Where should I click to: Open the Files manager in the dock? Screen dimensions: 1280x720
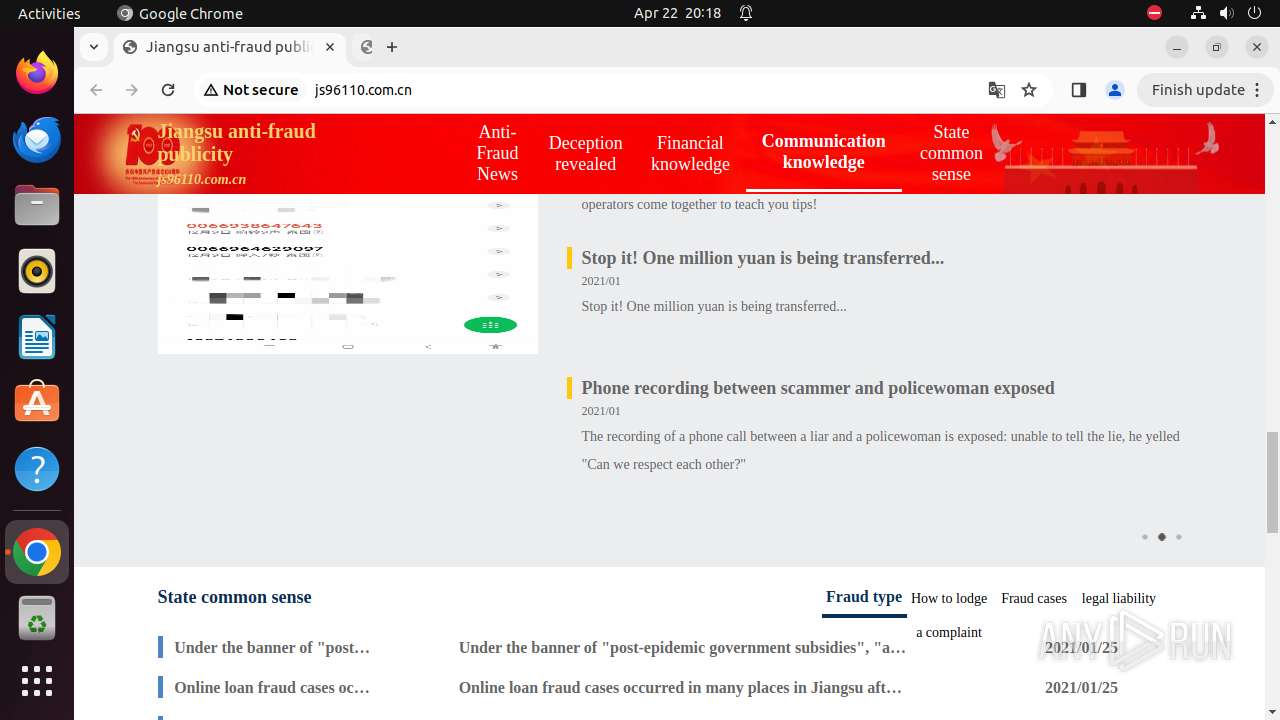(x=37, y=205)
